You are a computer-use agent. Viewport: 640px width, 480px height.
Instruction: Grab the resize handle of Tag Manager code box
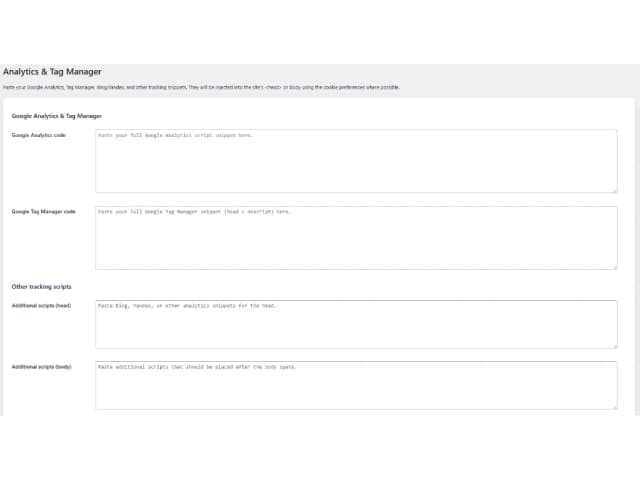(x=615, y=267)
